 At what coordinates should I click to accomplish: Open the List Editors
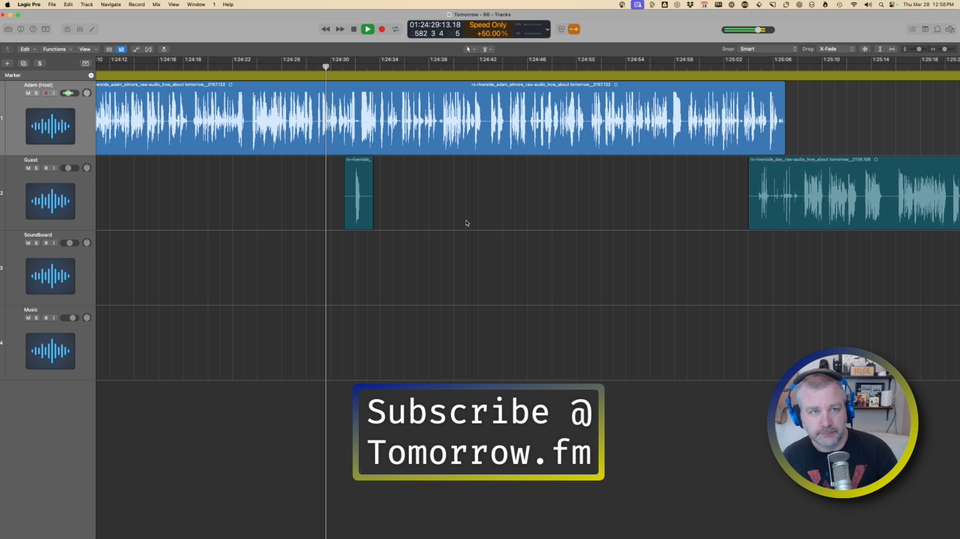click(x=912, y=29)
